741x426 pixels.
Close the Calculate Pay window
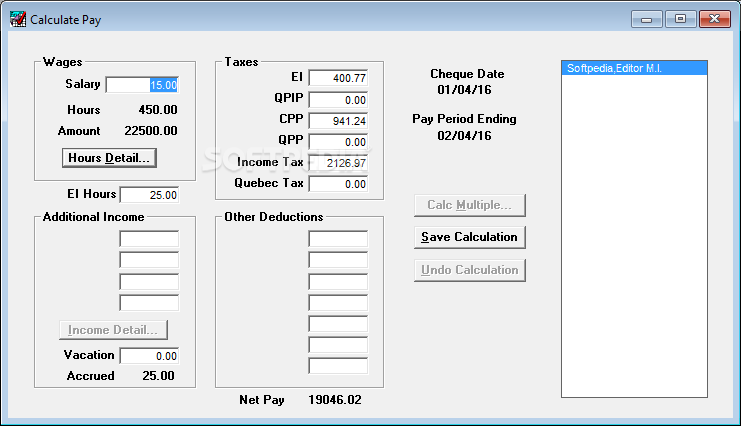[715, 19]
